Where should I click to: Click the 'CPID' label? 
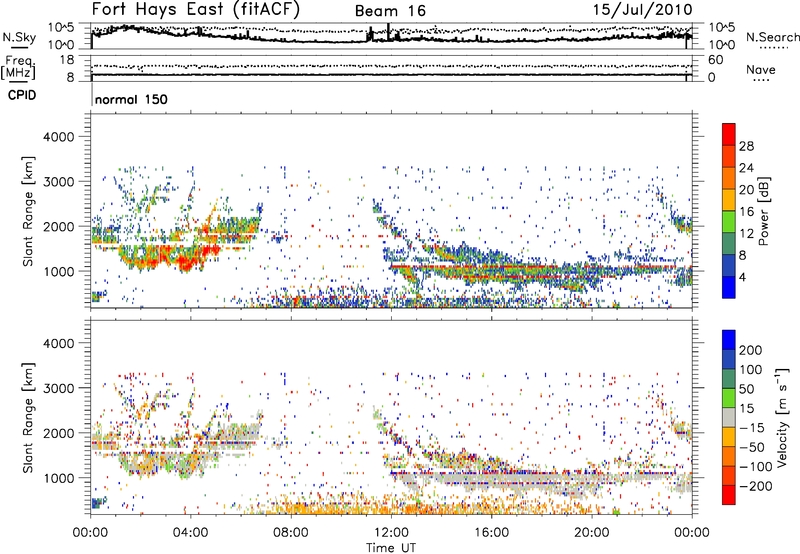(x=22, y=95)
